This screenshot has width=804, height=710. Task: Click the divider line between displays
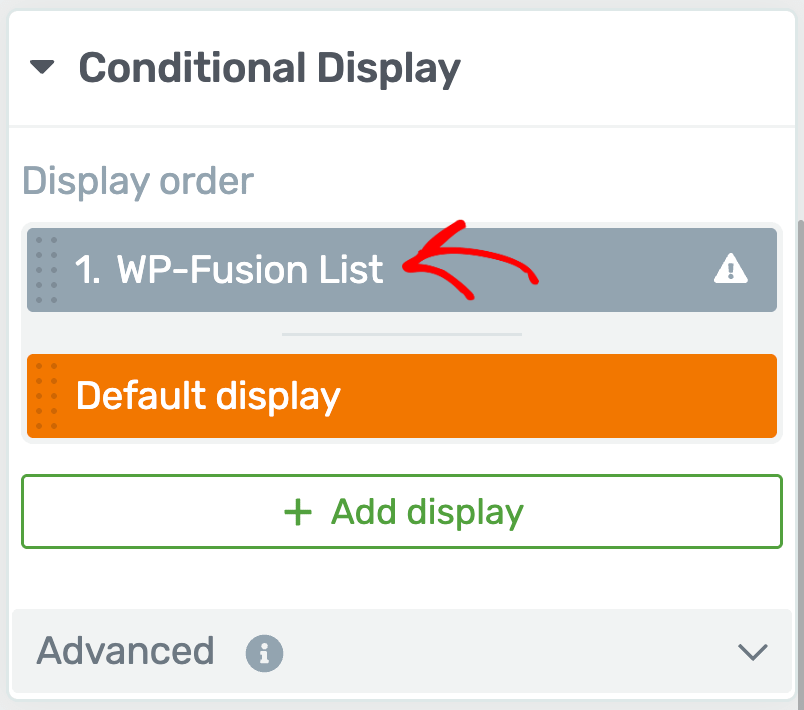pos(402,334)
